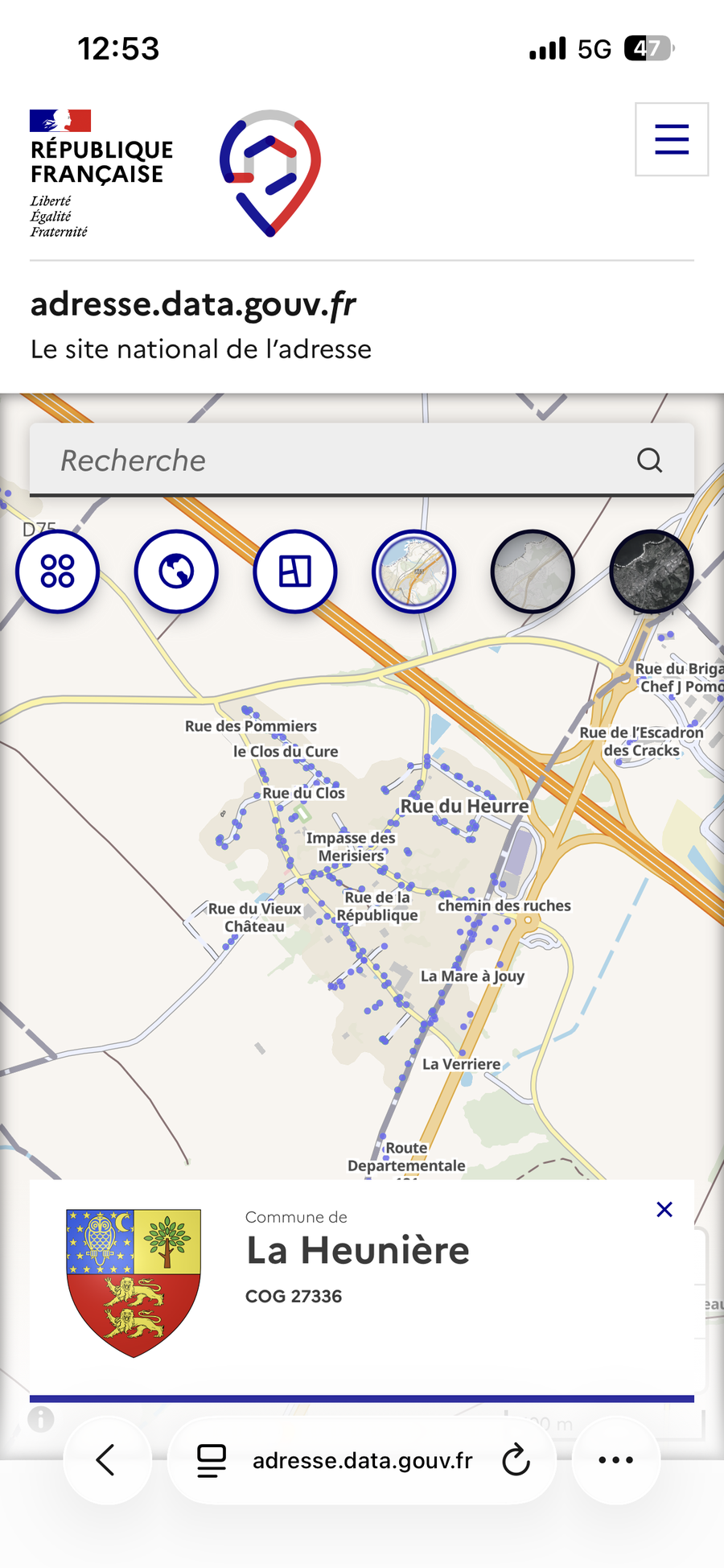Image resolution: width=724 pixels, height=1568 pixels.
Task: Tap the magnifying glass search icon
Action: (649, 460)
